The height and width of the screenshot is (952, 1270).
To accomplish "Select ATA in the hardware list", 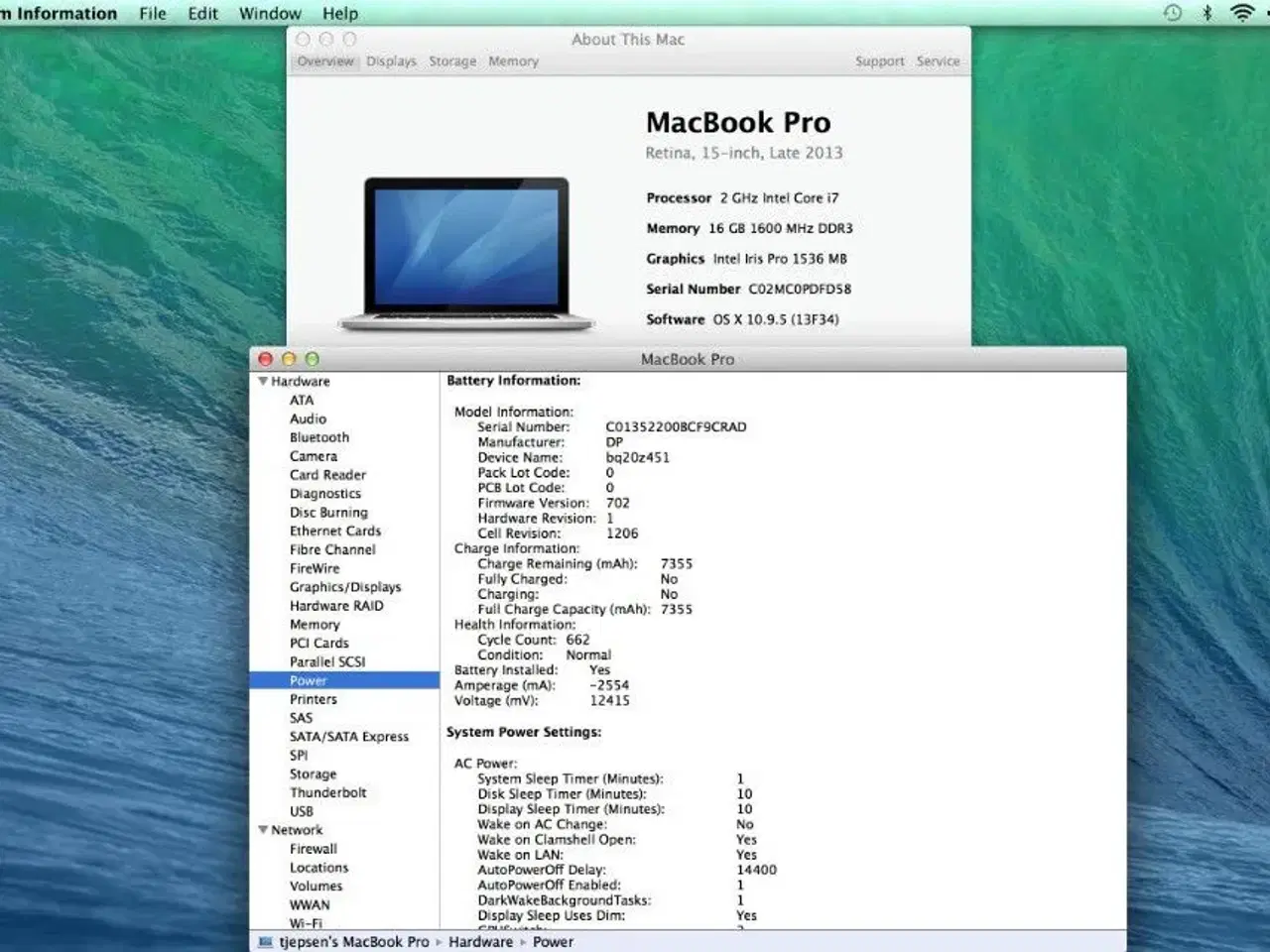I will pyautogui.click(x=302, y=400).
